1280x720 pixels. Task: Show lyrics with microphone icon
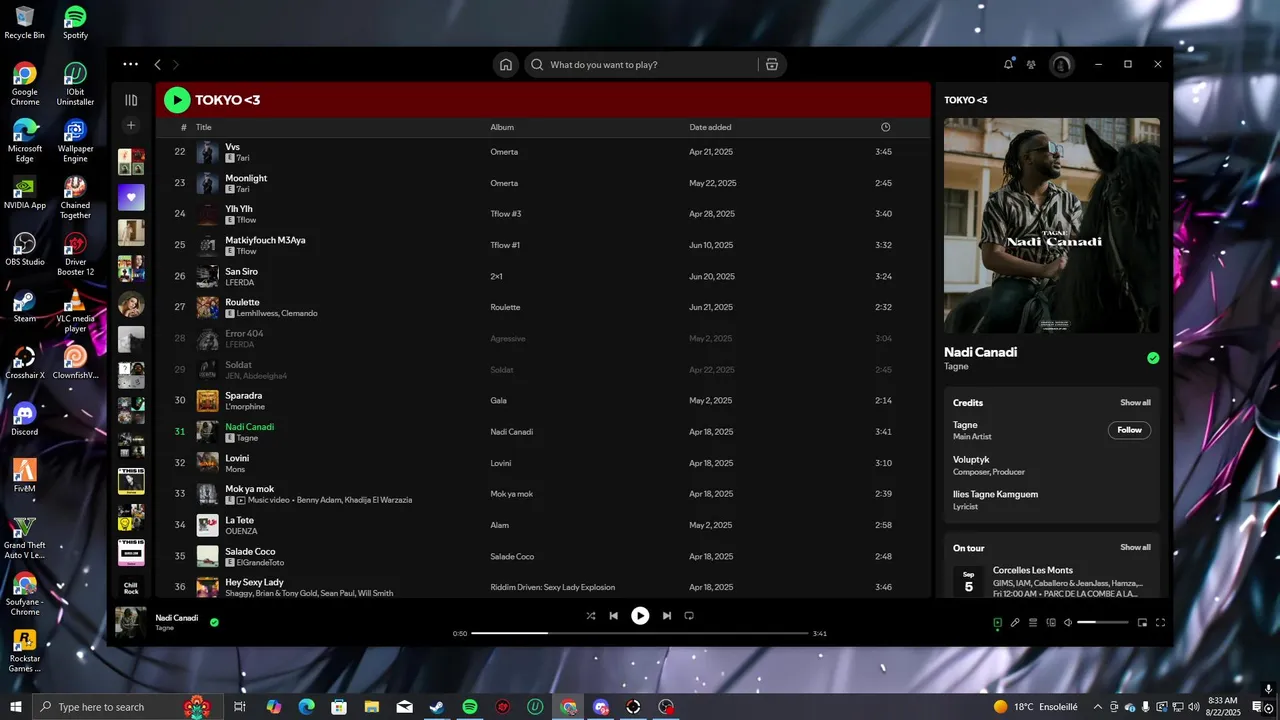(1015, 623)
